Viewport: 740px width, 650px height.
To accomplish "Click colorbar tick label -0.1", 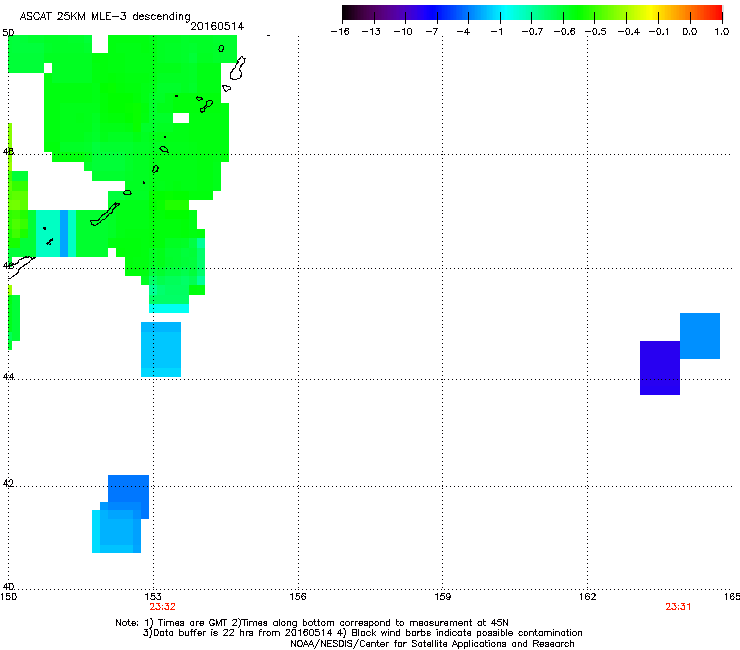I will click(659, 32).
